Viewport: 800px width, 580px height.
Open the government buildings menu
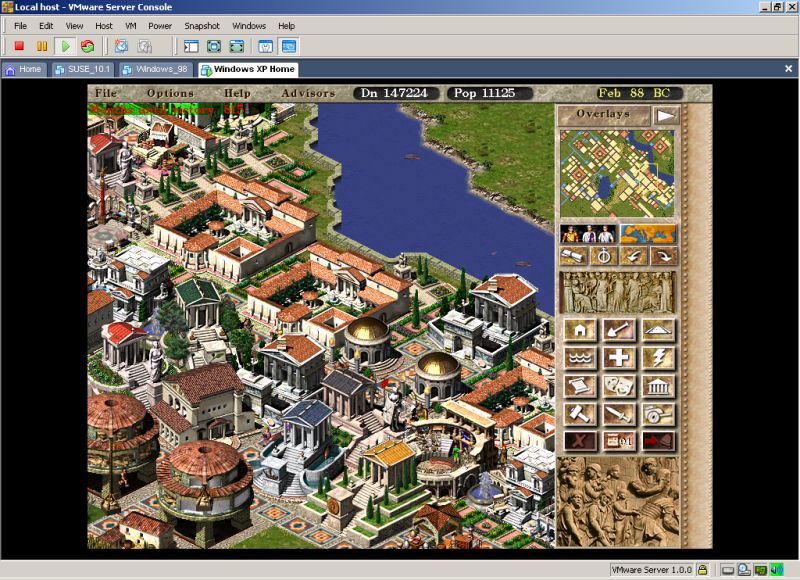[658, 386]
